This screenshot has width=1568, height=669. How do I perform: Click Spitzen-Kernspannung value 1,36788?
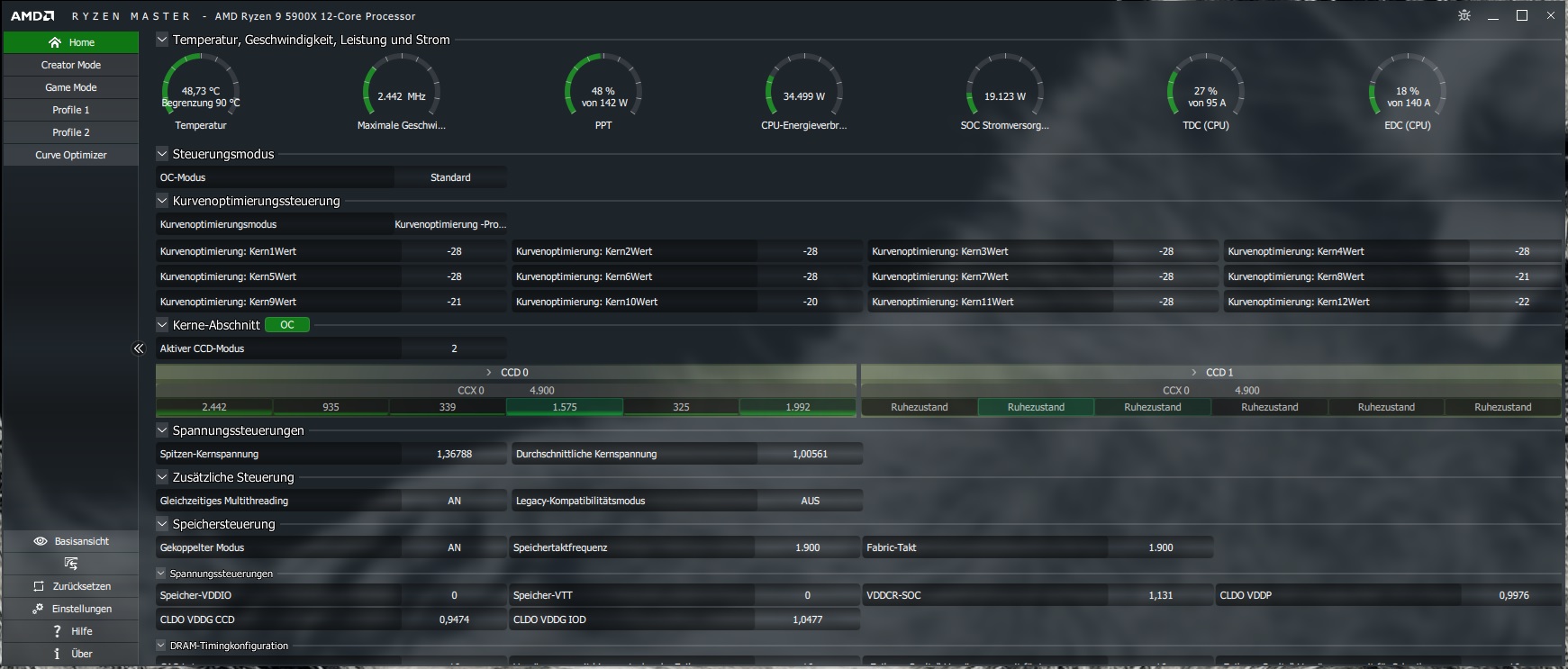[454, 454]
